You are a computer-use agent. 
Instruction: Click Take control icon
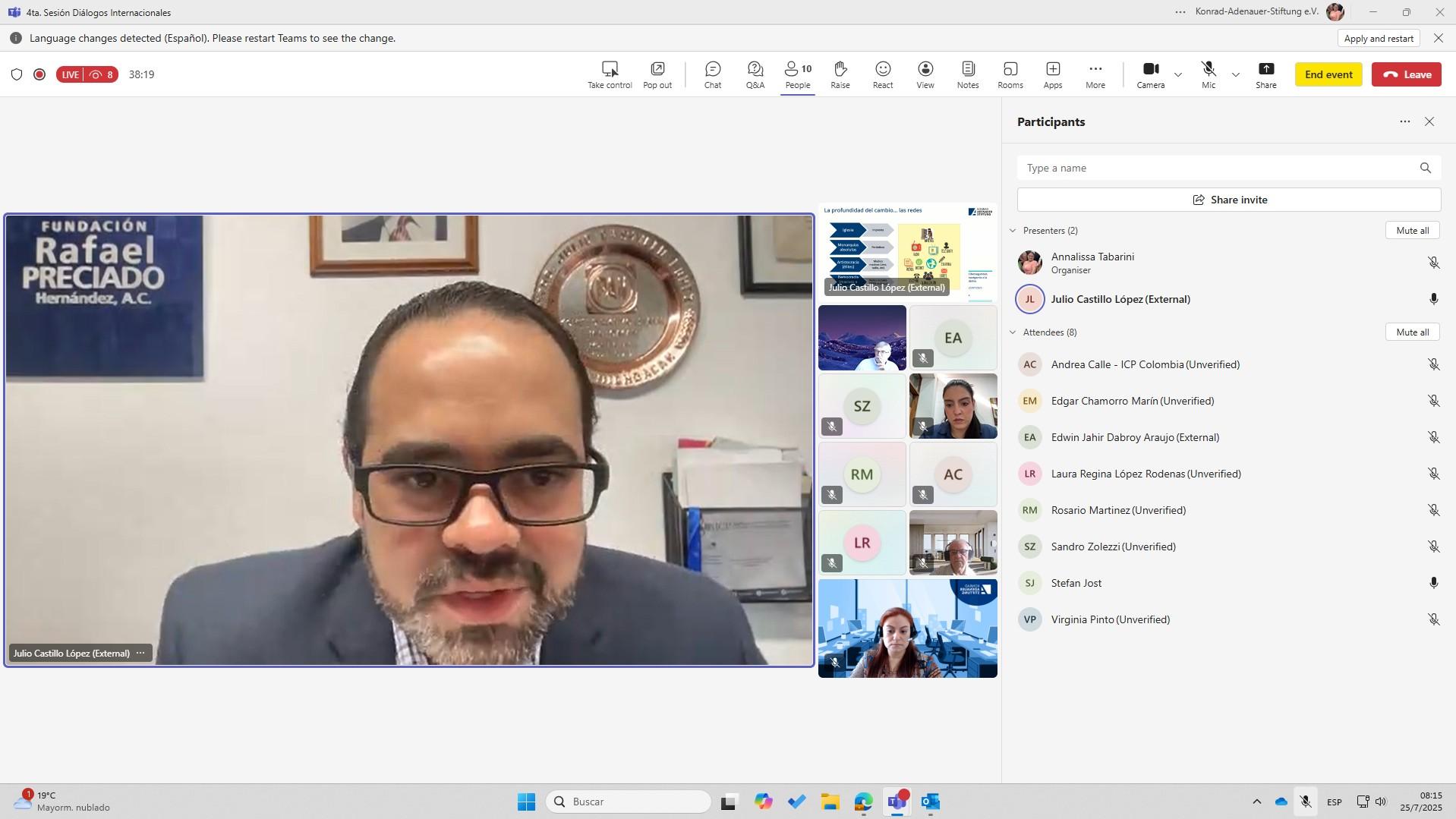click(610, 74)
